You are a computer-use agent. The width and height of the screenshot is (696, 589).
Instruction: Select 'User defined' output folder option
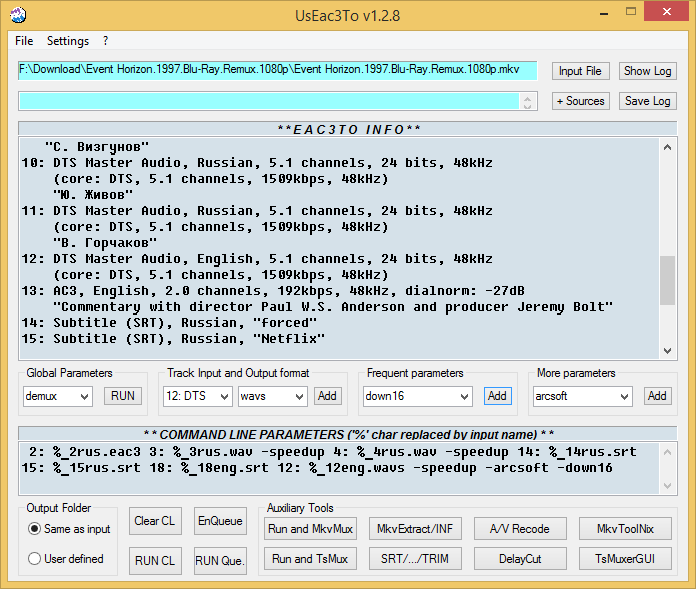(35, 559)
